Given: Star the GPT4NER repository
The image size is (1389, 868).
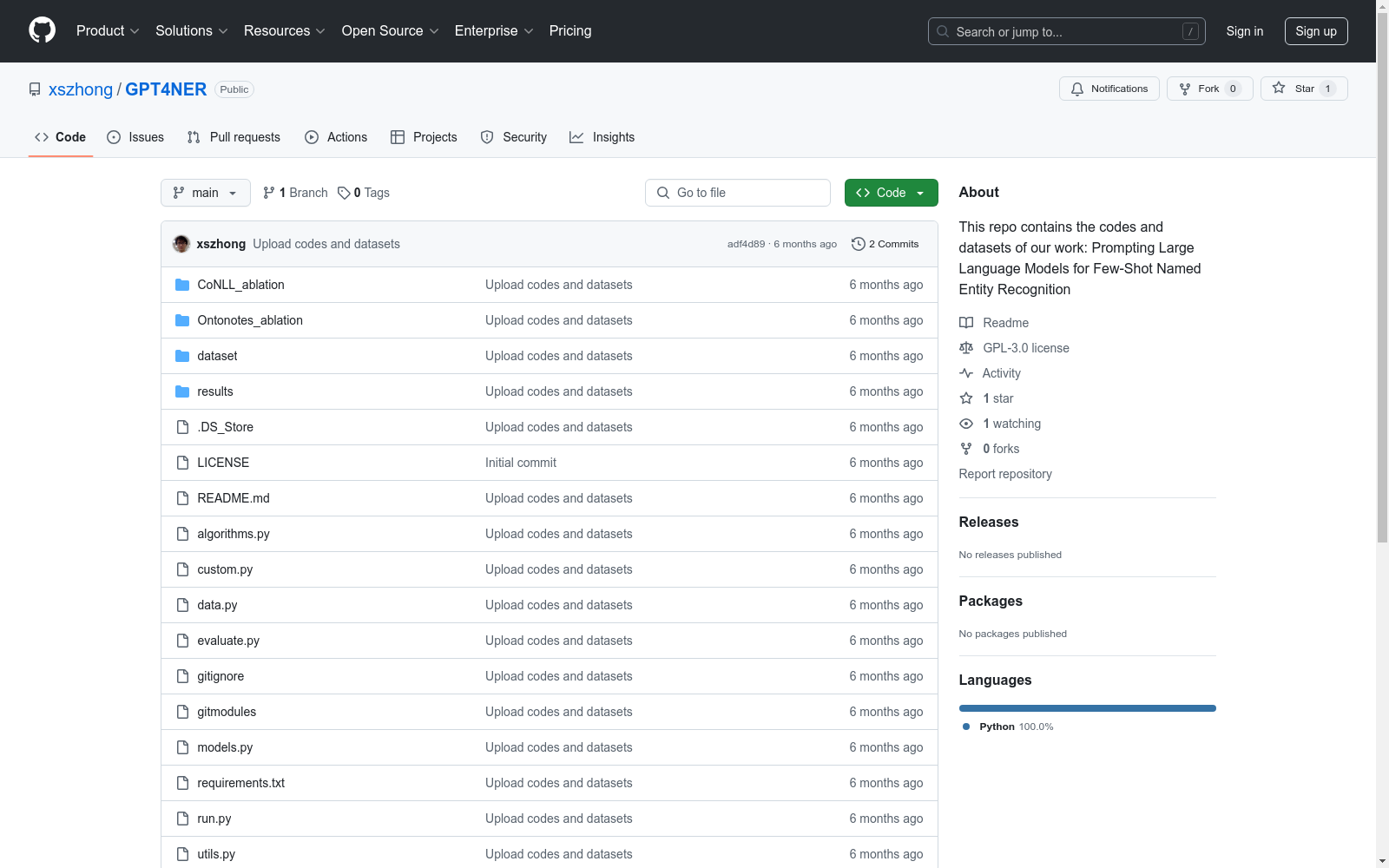Looking at the screenshot, I should 1304,89.
